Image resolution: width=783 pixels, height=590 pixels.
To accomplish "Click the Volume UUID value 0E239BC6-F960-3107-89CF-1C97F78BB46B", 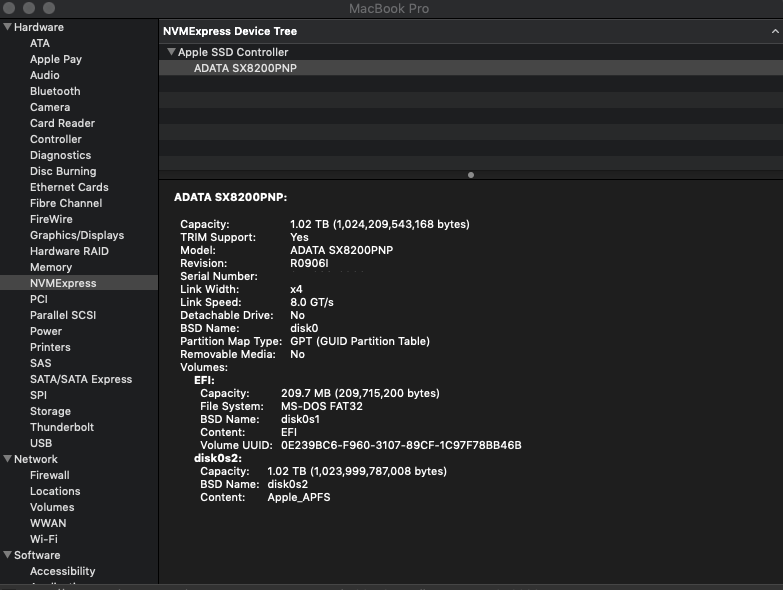I will pyautogui.click(x=401, y=445).
